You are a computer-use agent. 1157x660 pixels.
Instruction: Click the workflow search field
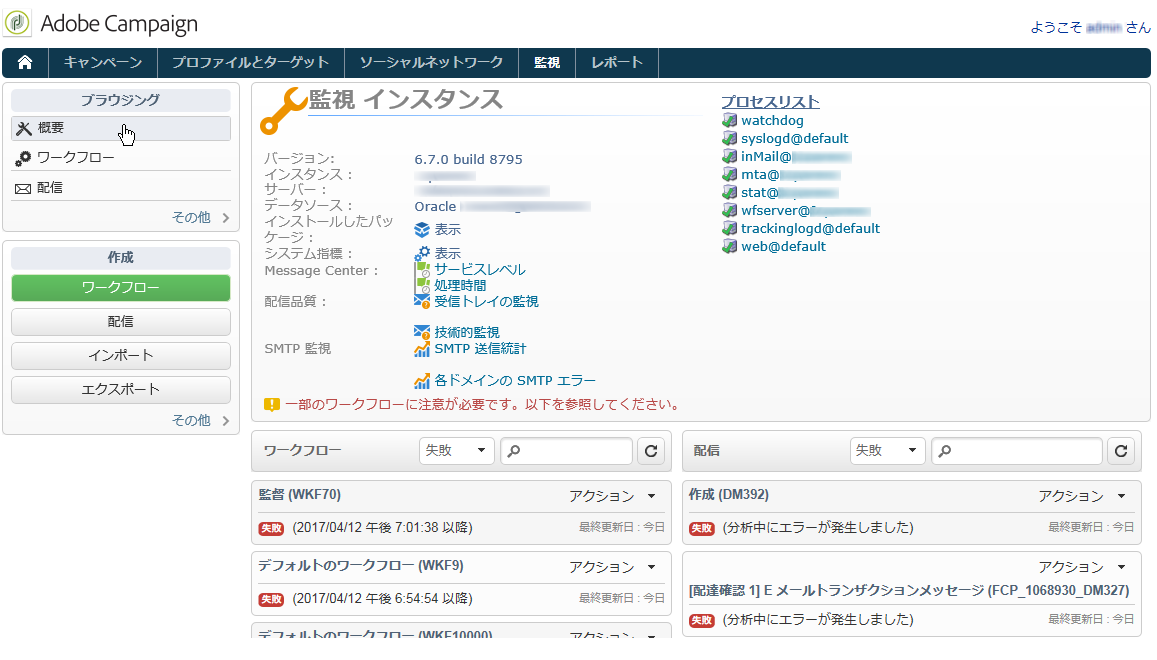pyautogui.click(x=567, y=451)
